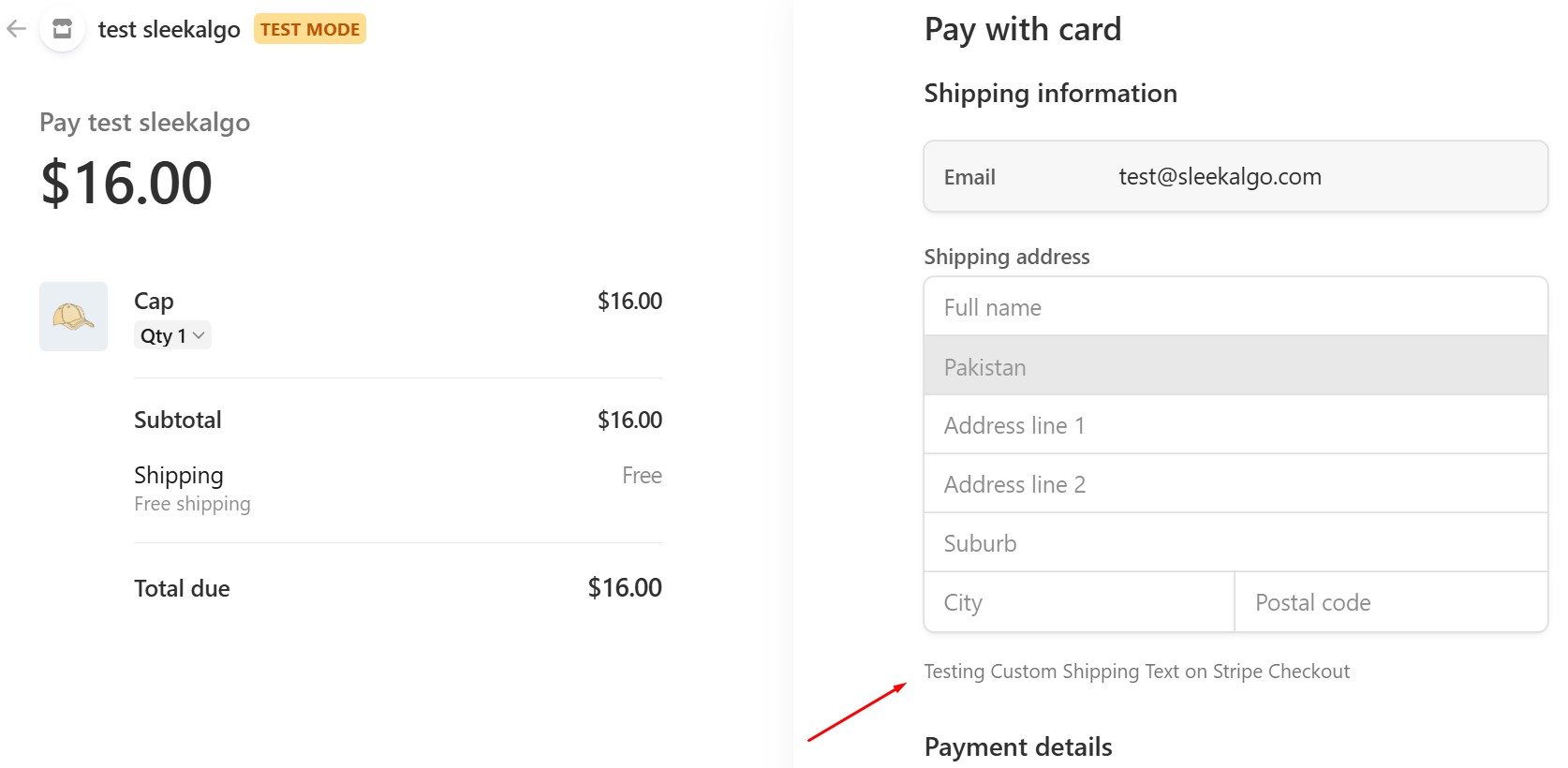Click the test sleekalgo store icon
1568x768 pixels.
(x=62, y=29)
